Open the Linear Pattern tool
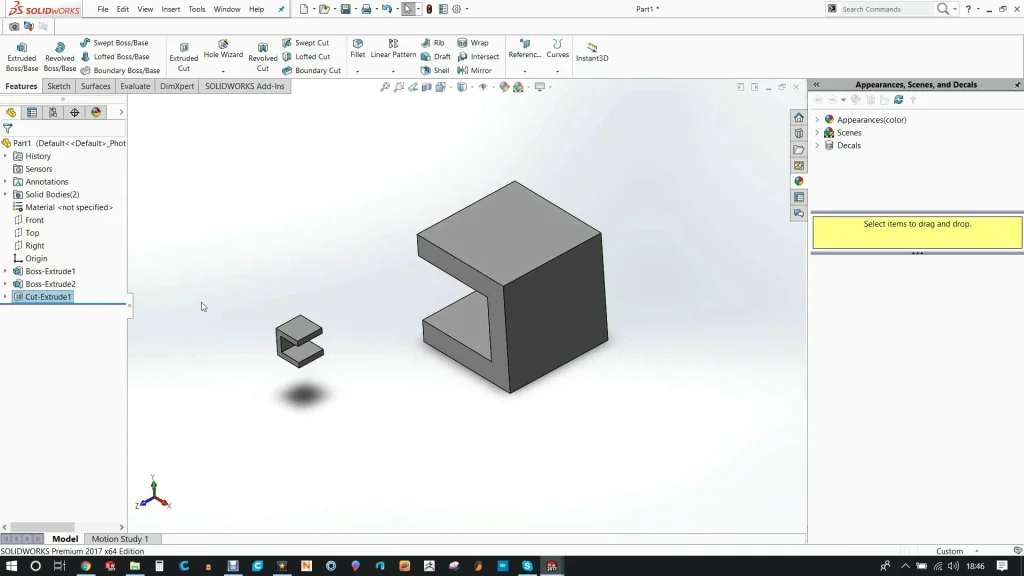The width and height of the screenshot is (1024, 576). pos(393,49)
